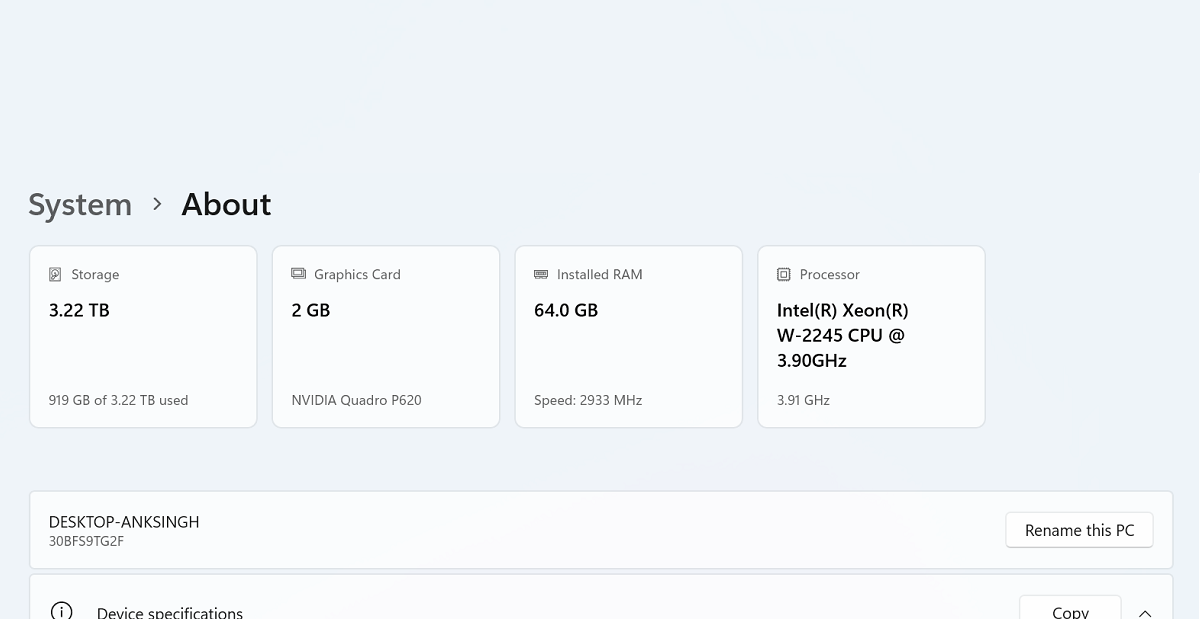
Task: Click the NVIDIA Quadro P620 label
Action: [356, 400]
